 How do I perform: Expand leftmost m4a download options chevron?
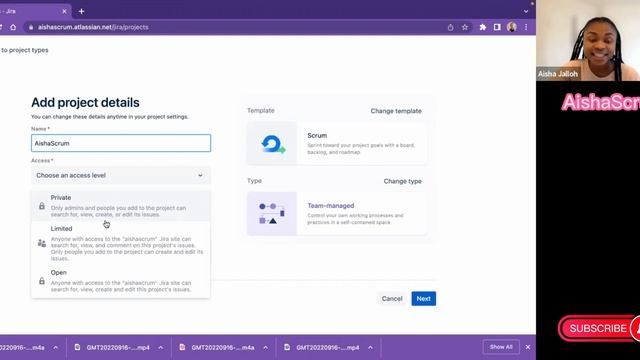[x=56, y=348]
